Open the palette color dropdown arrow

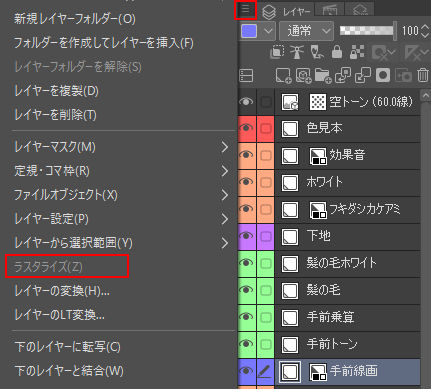pyautogui.click(x=268, y=31)
